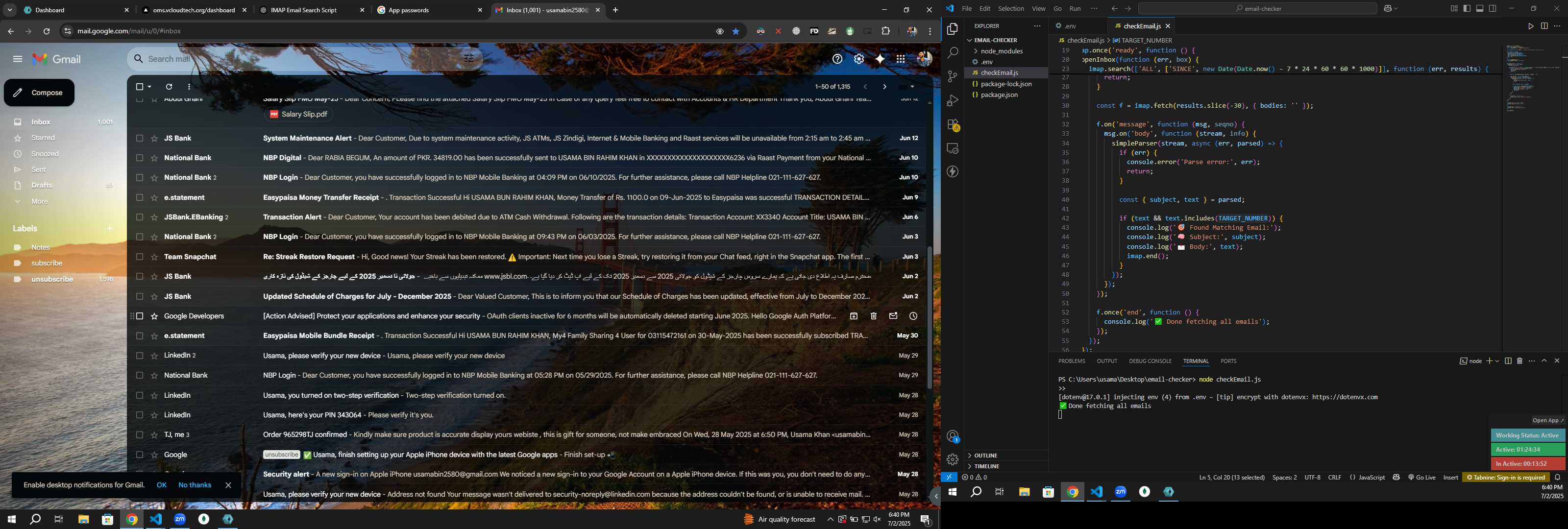Star the NBP Digital email from National Bank

155,158
